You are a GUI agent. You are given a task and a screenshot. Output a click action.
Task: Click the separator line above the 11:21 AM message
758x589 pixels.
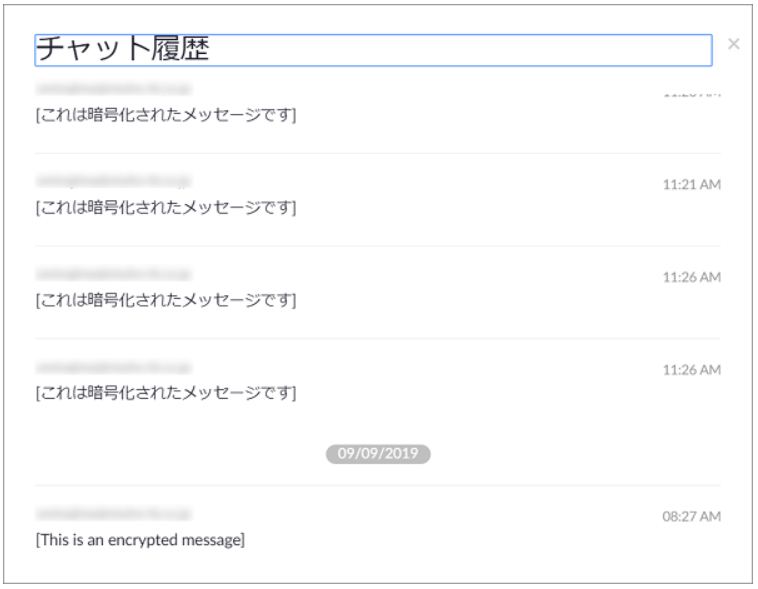click(378, 153)
